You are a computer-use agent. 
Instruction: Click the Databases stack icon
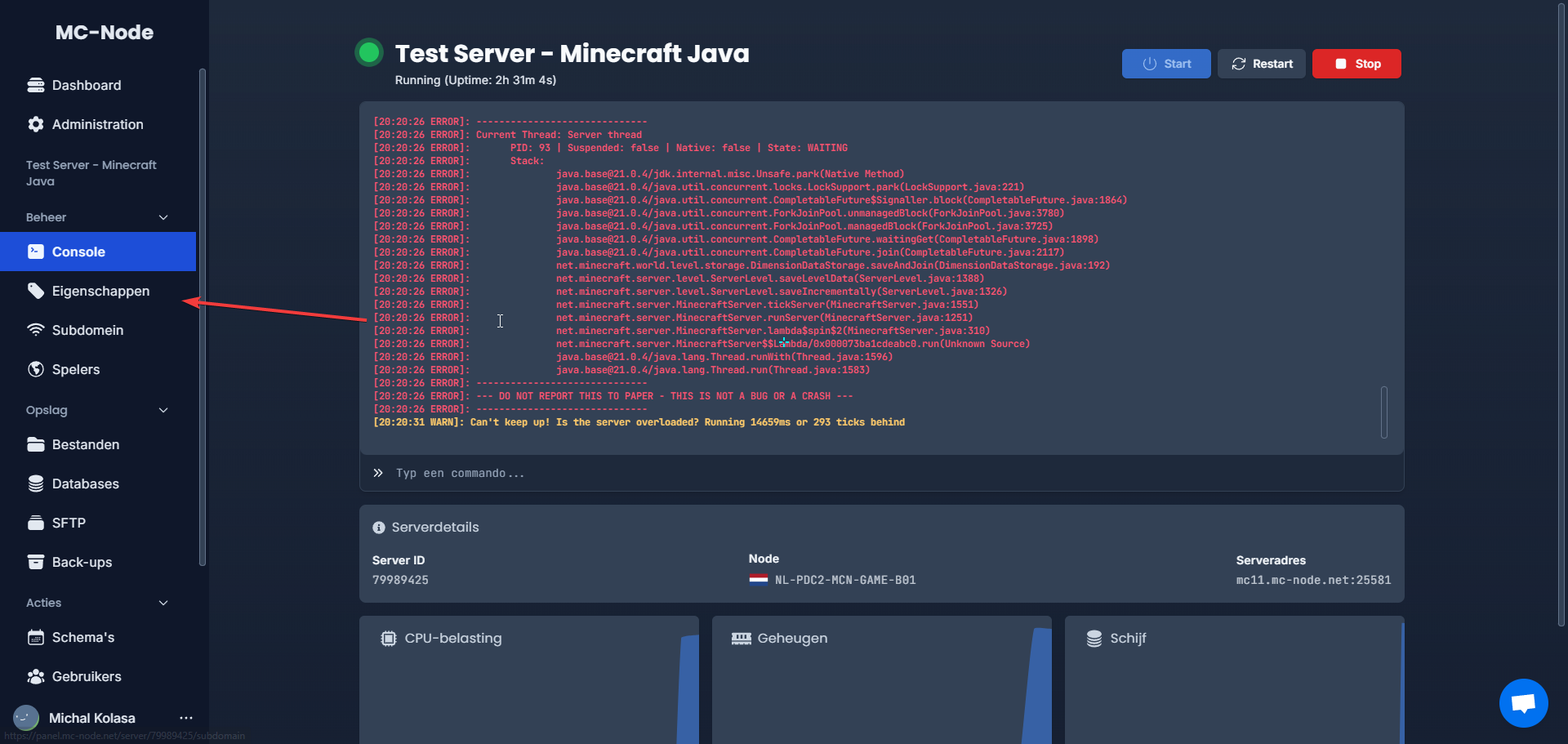pos(36,483)
